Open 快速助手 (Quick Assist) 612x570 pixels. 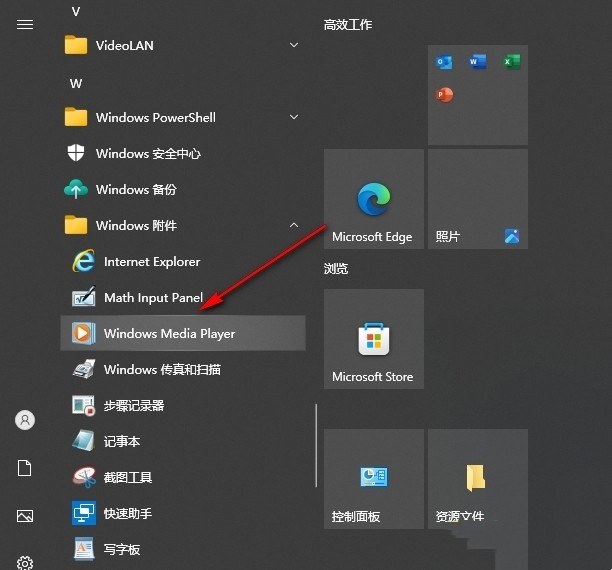click(x=127, y=513)
